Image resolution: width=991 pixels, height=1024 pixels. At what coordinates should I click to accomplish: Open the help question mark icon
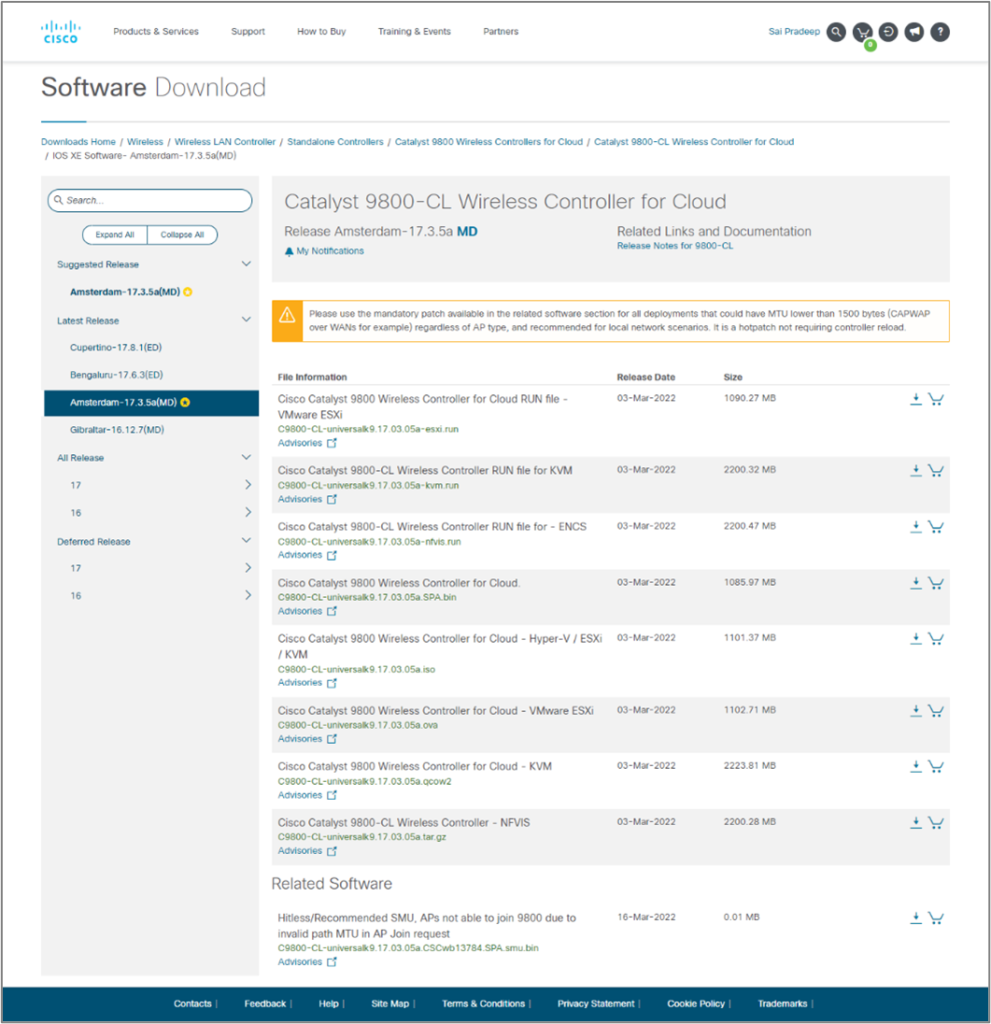(x=940, y=32)
